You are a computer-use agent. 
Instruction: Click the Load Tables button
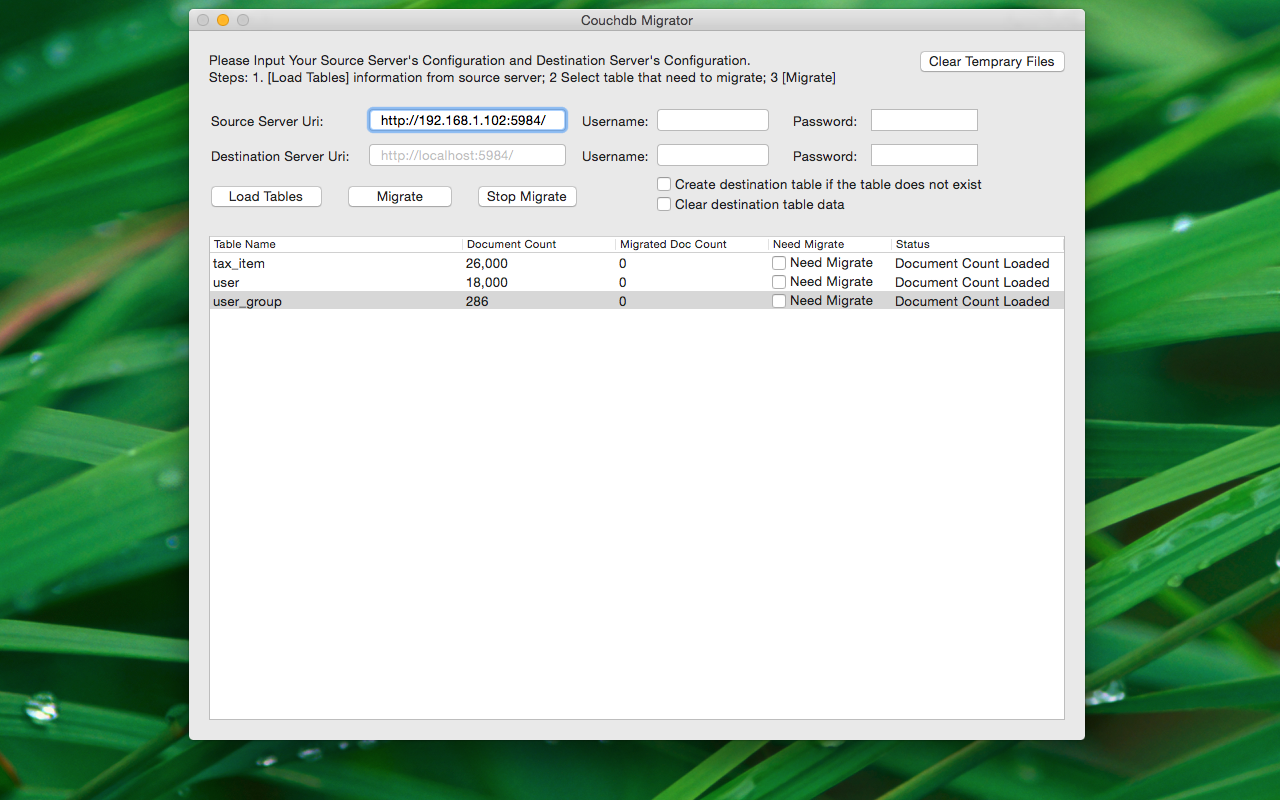(x=266, y=197)
